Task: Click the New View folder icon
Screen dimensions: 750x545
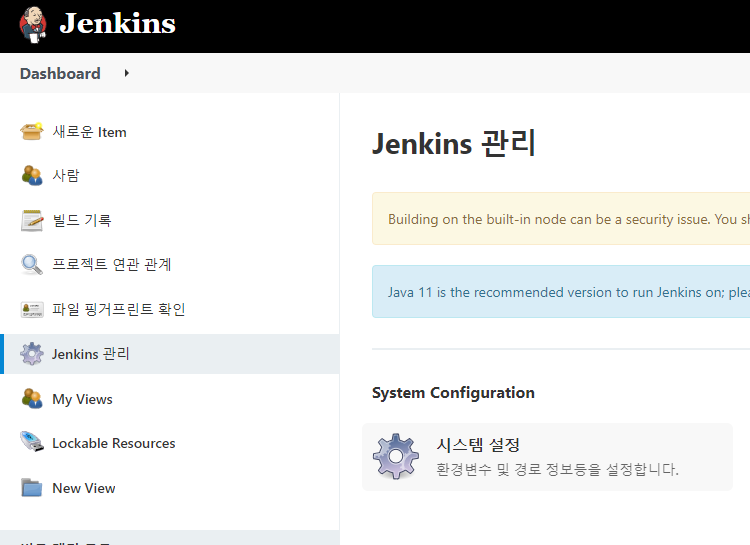Action: pos(32,488)
